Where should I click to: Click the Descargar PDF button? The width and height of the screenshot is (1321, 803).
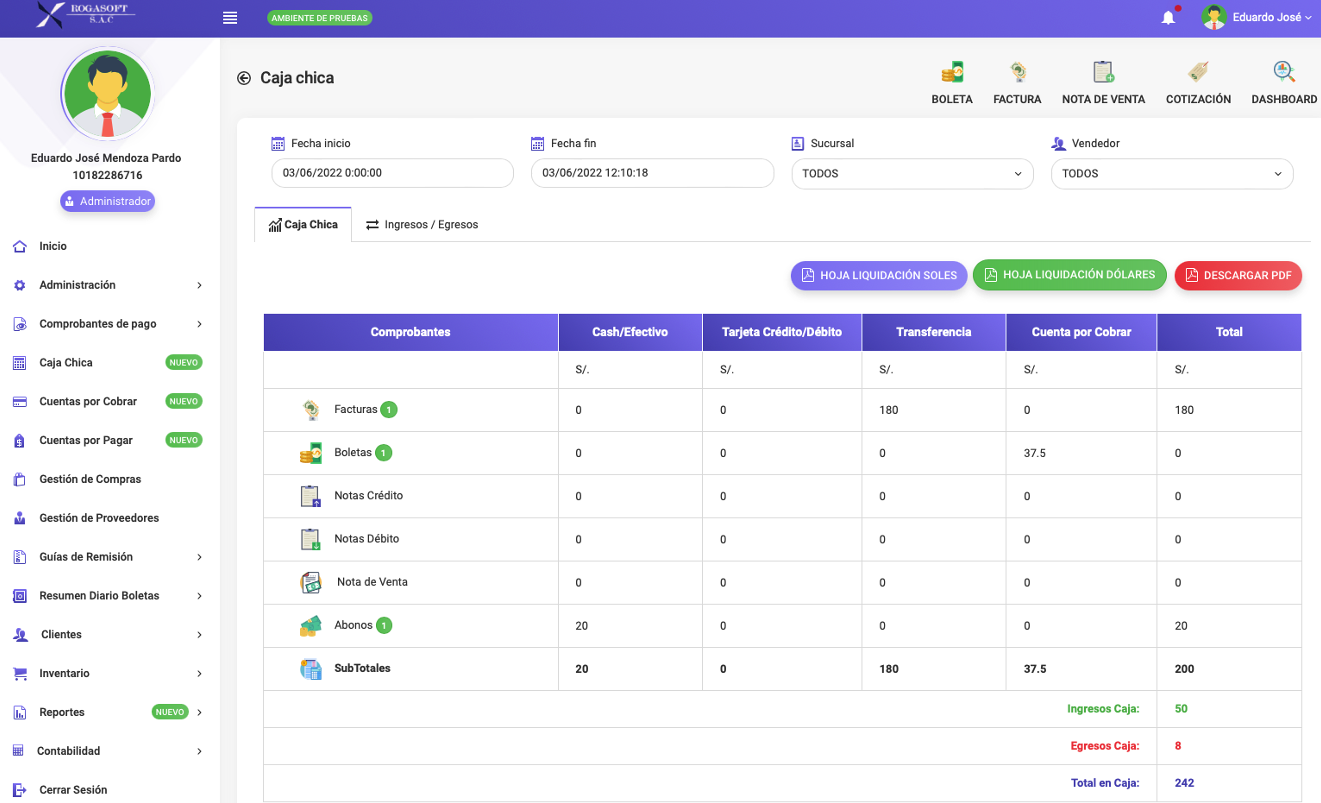(1237, 276)
